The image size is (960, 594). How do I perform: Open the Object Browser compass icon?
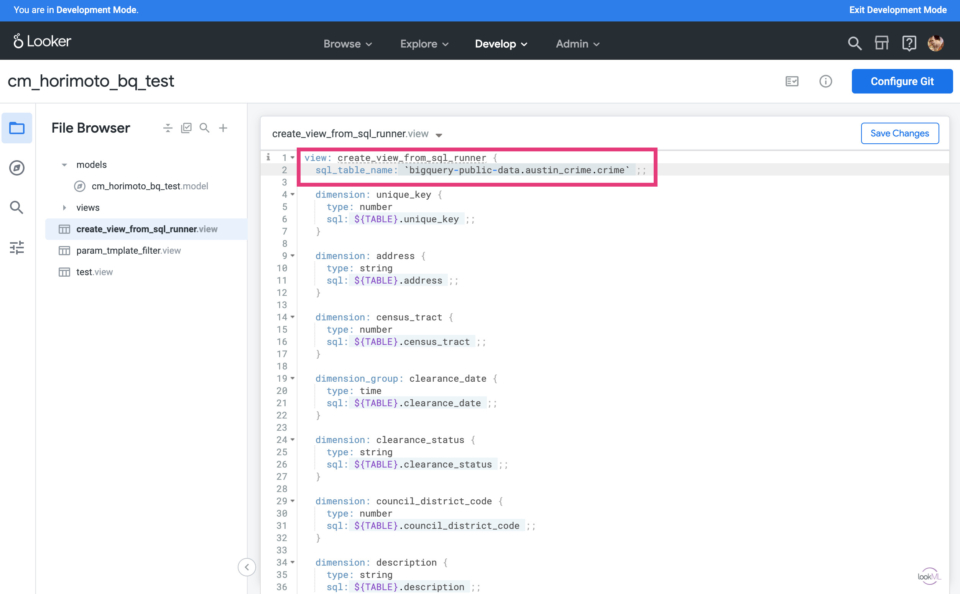(x=17, y=168)
